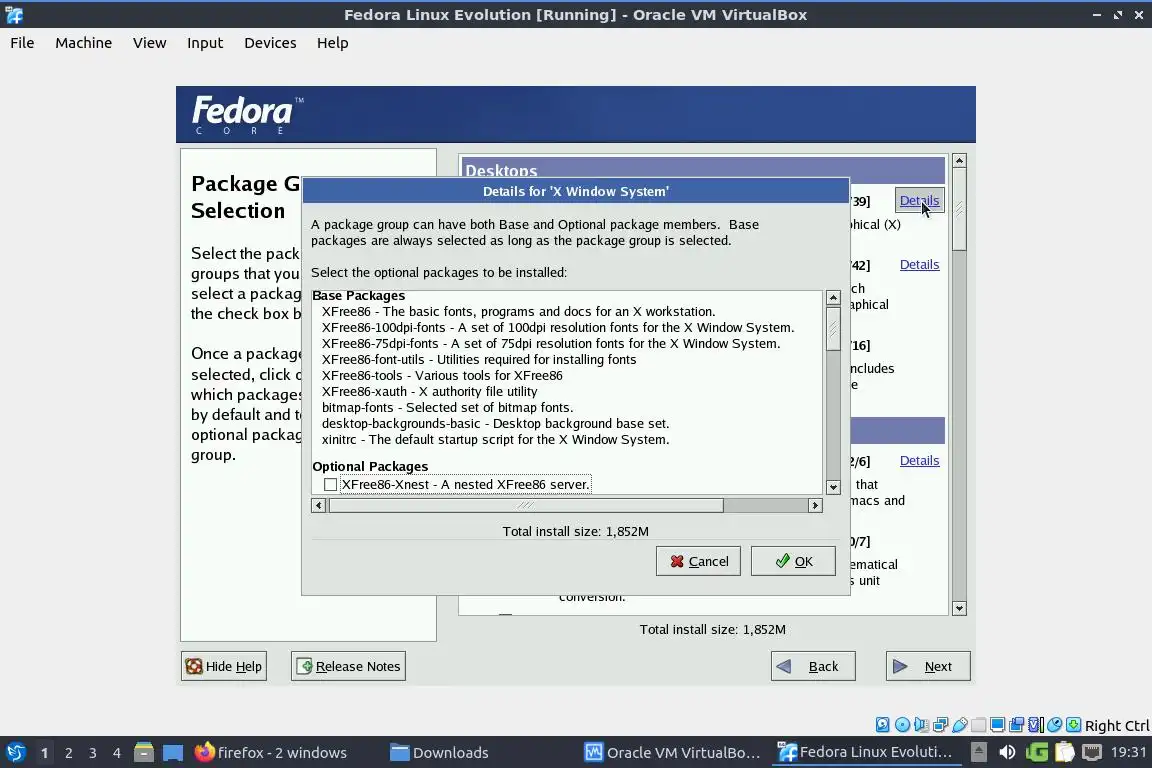
Task: Switch to workspace 3
Action: coord(93,753)
